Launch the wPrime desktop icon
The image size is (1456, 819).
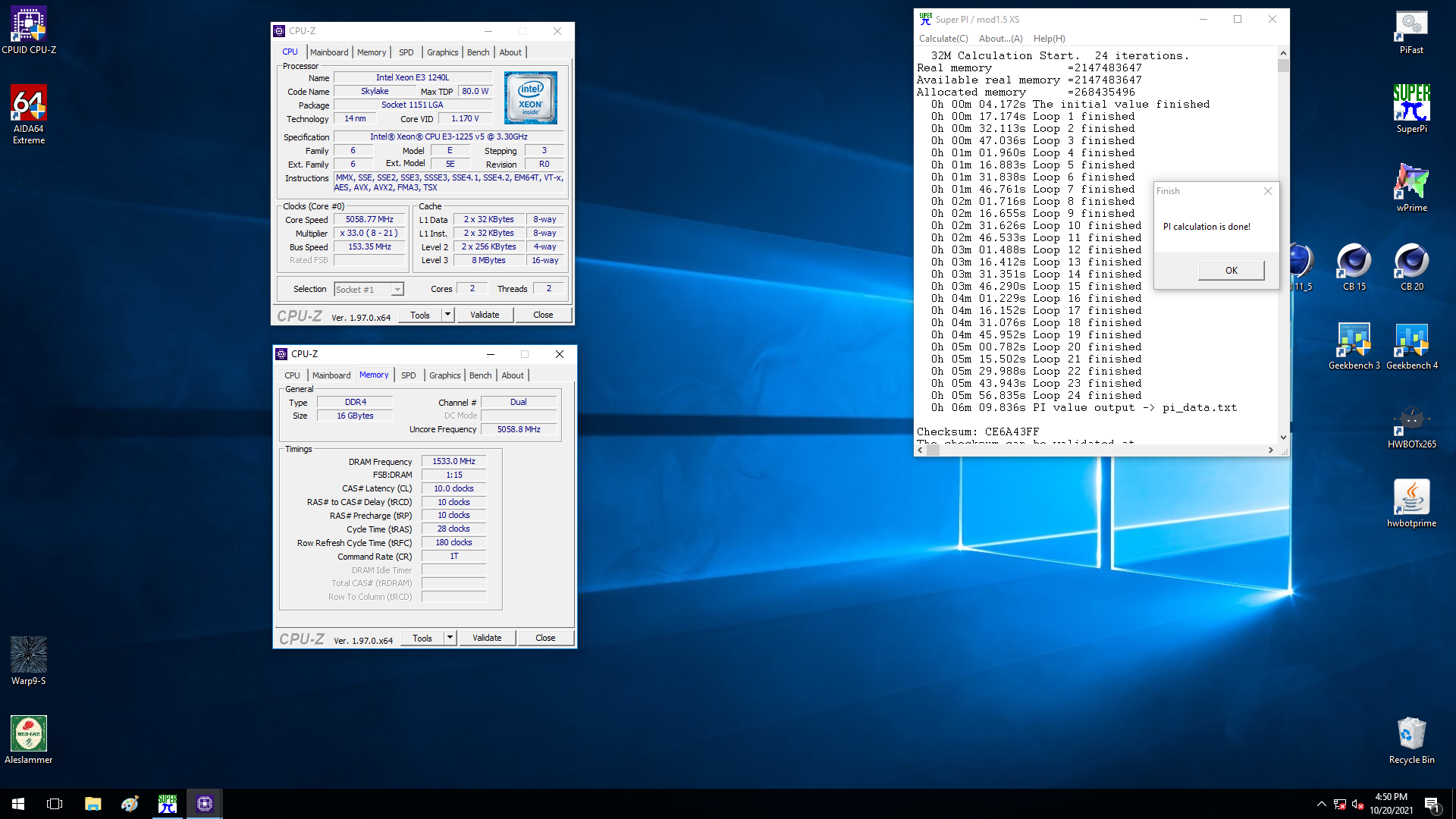pos(1411,189)
